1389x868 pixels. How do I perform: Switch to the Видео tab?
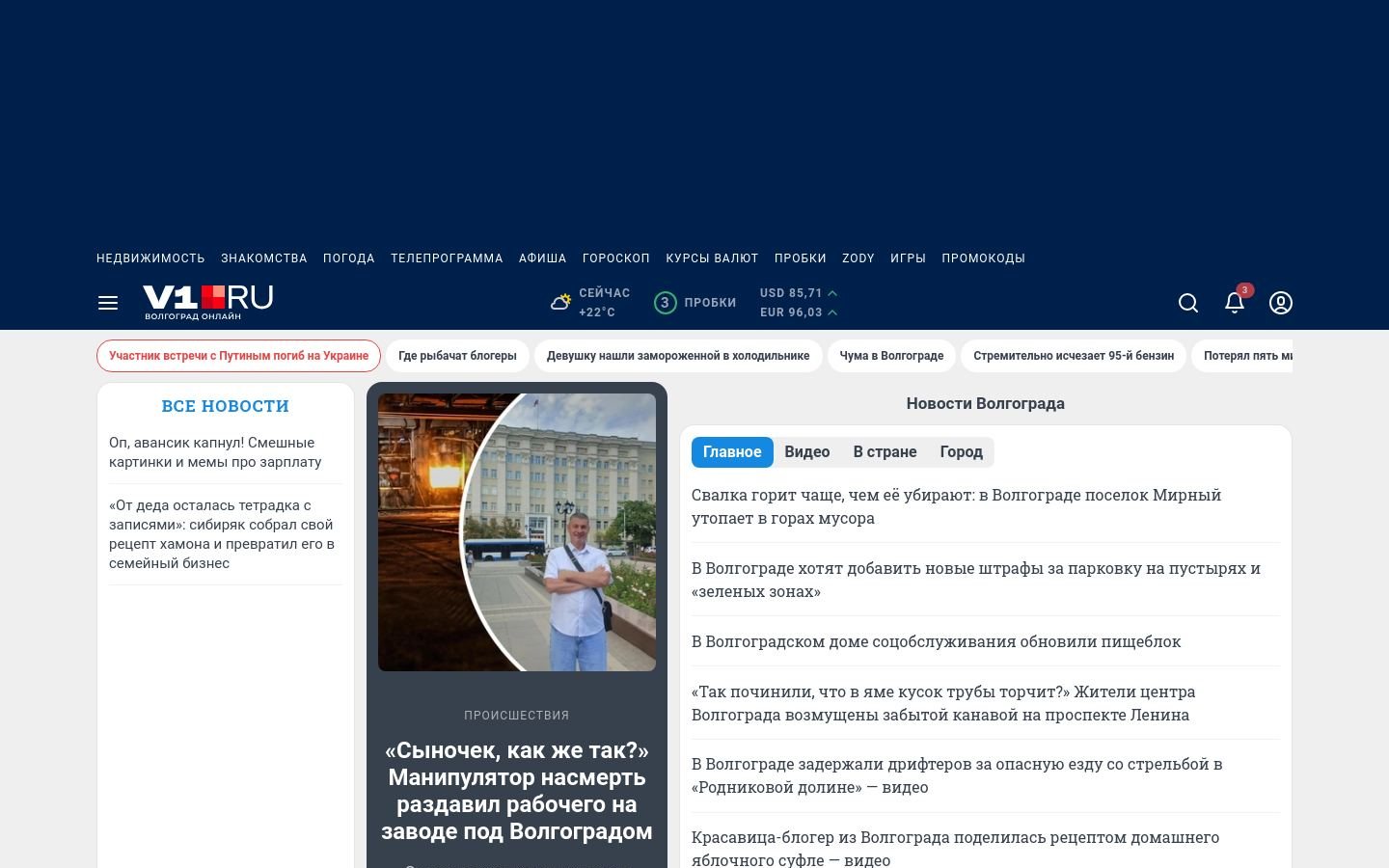807,452
